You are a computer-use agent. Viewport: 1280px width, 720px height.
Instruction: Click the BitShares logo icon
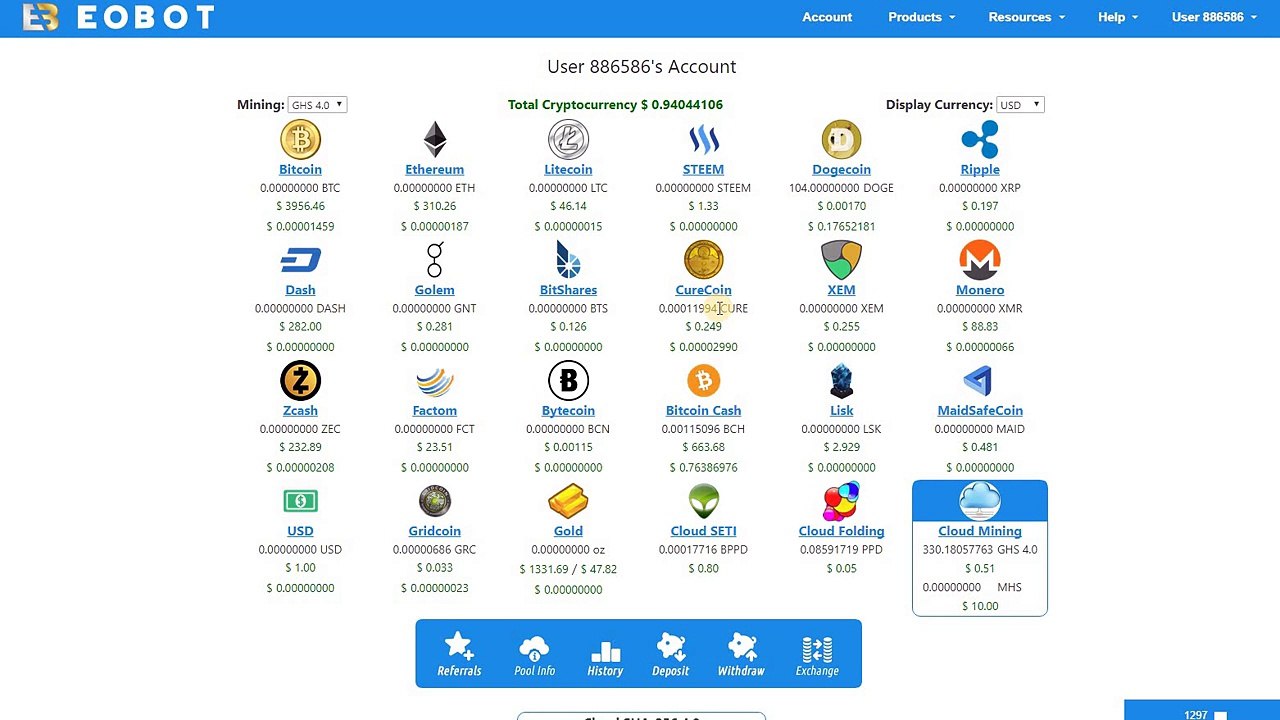[568, 260]
